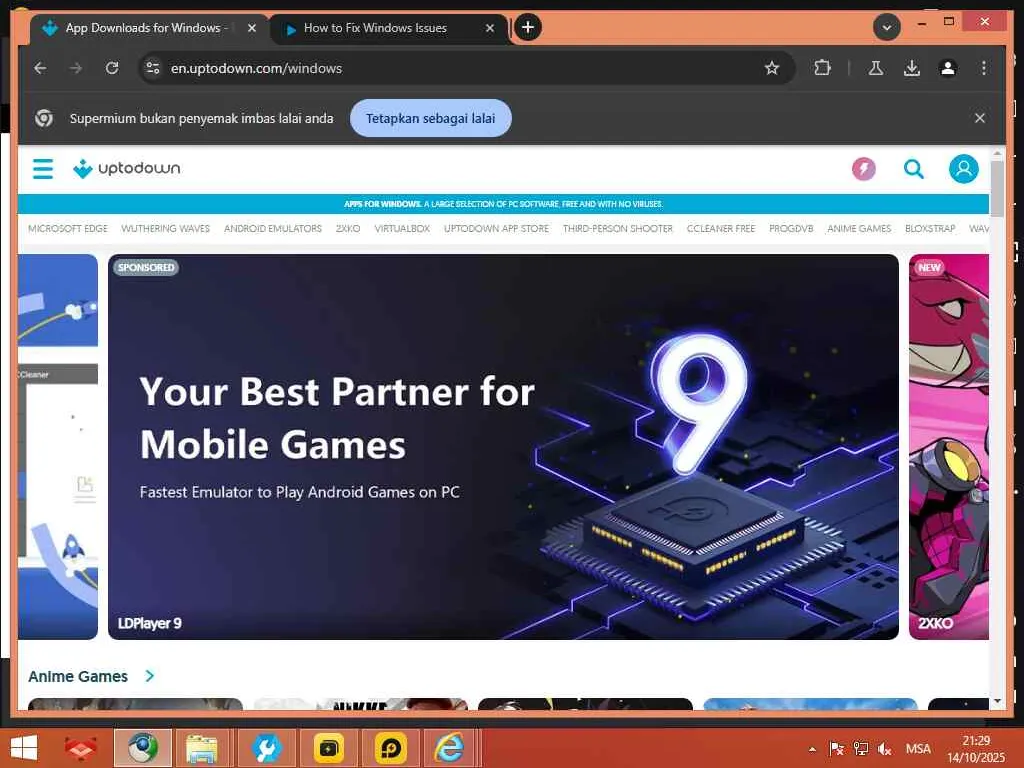This screenshot has width=1024, height=768.
Task: Open the 2XKO new game banner
Action: click(949, 447)
